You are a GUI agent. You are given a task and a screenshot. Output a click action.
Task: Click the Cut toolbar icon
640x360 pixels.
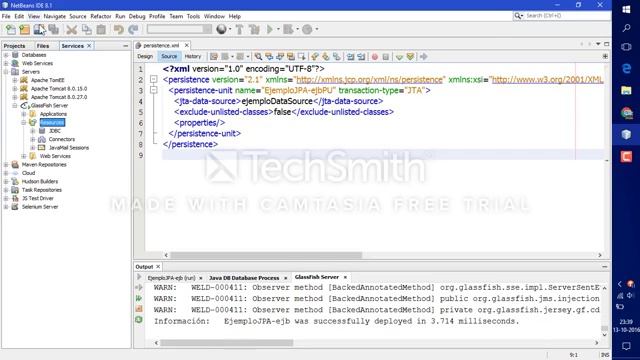coord(71,29)
